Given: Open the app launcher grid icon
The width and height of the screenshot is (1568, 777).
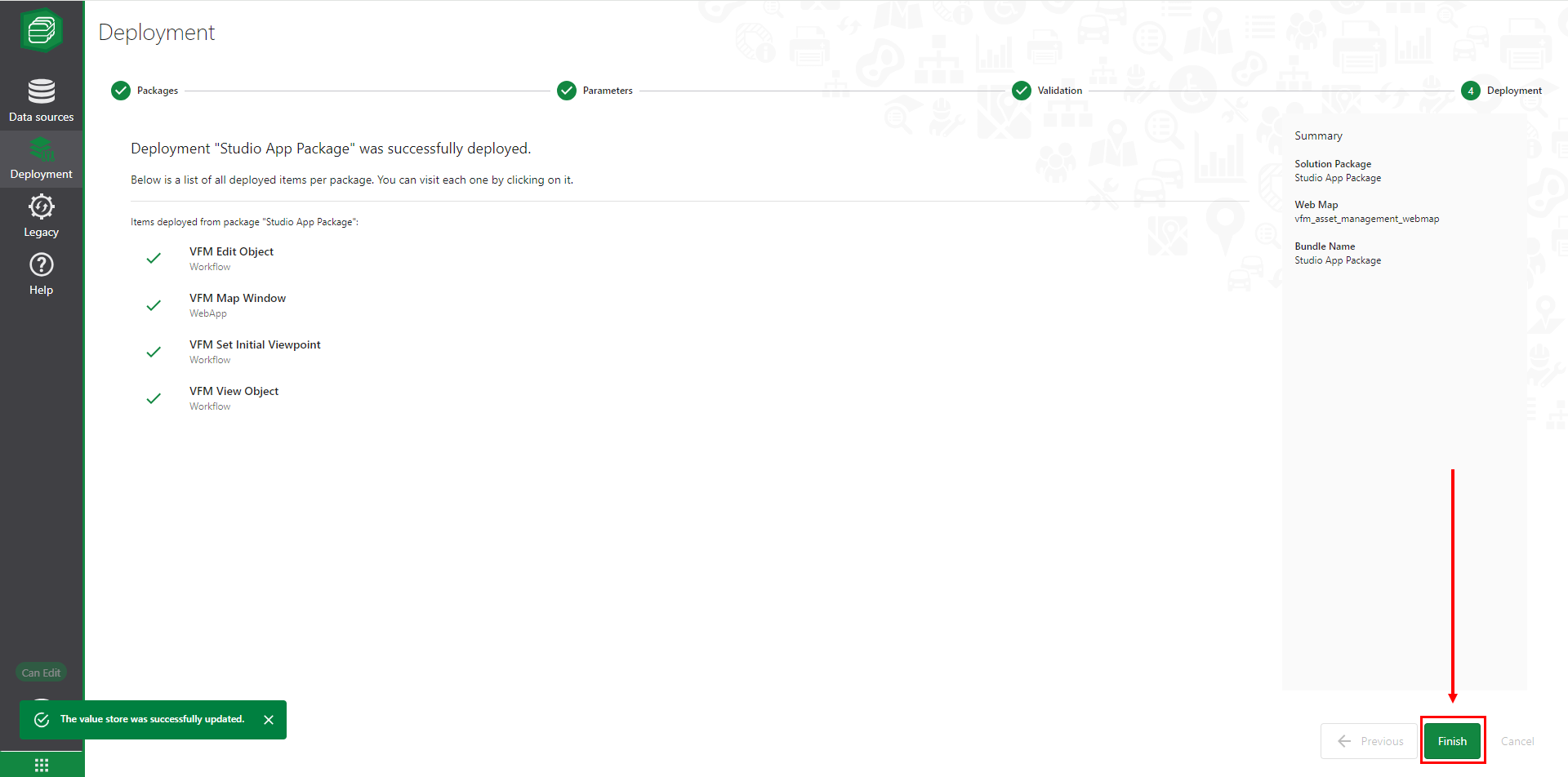Looking at the screenshot, I should 42,765.
